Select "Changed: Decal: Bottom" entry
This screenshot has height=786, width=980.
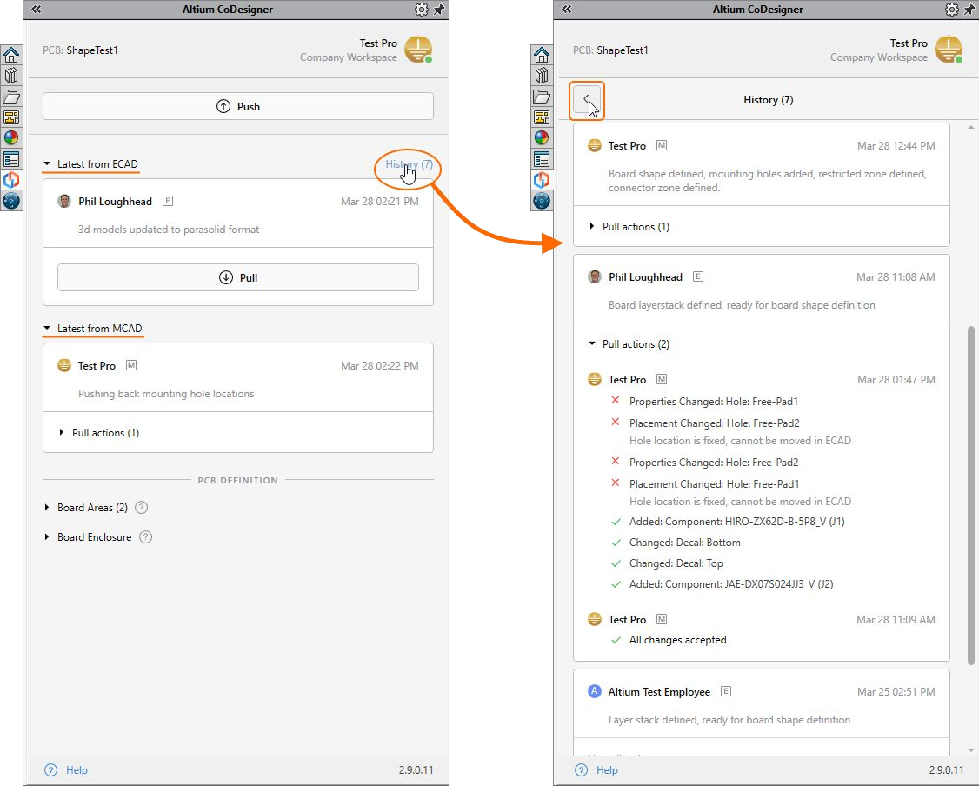click(x=685, y=542)
